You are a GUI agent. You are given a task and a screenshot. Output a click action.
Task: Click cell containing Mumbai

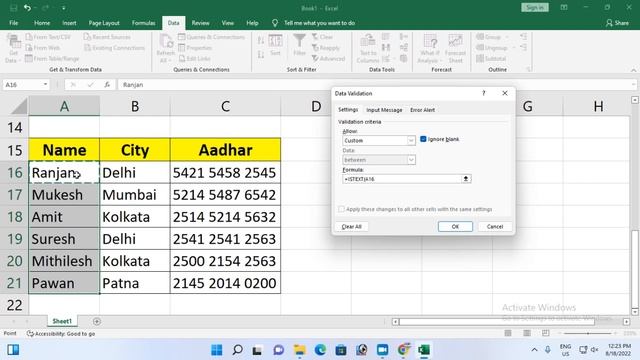[135, 195]
